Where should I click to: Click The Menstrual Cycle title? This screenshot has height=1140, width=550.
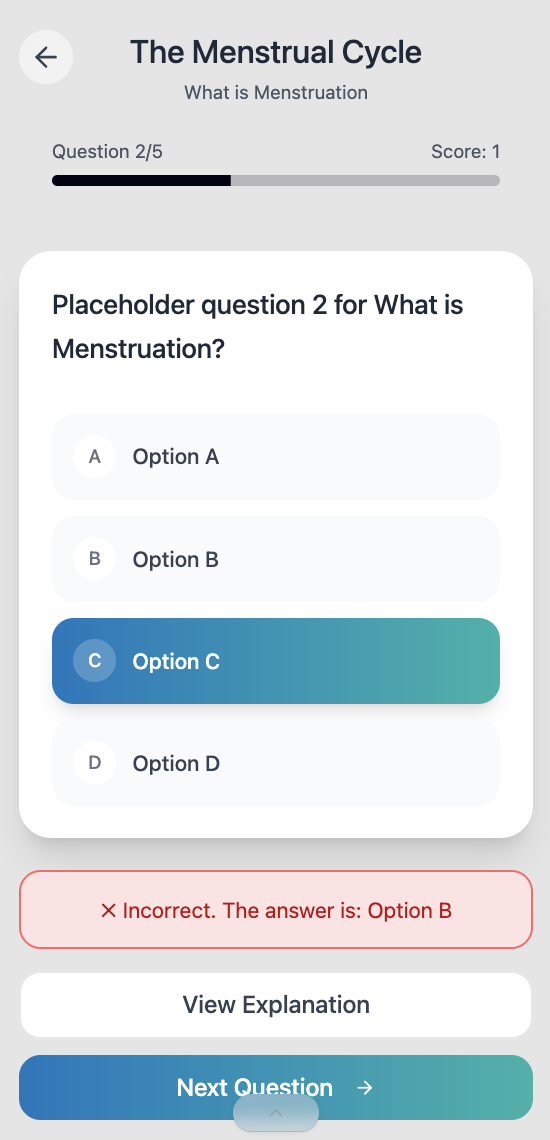276,53
